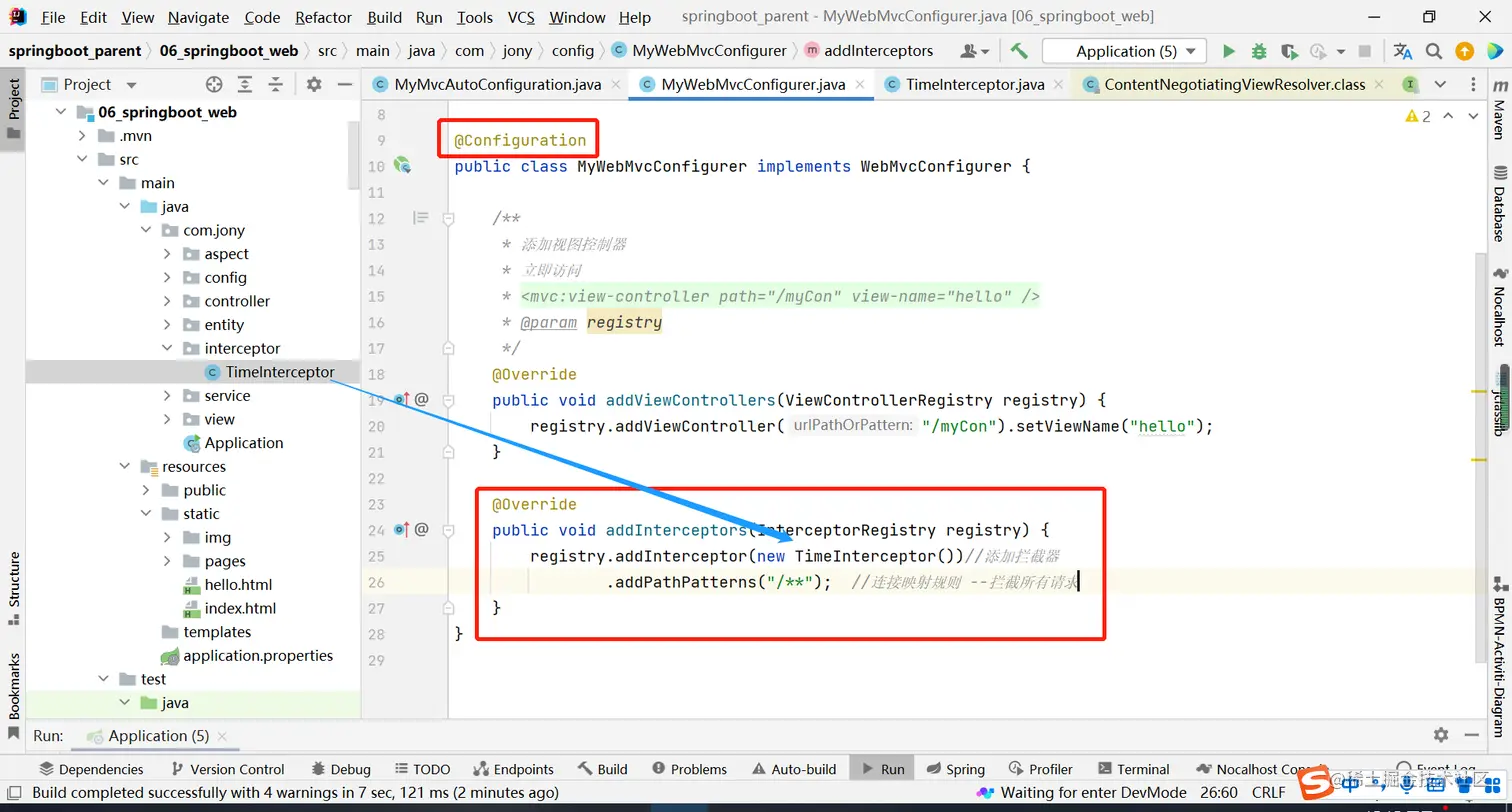Click locate target icon in Project panel

pos(214,85)
